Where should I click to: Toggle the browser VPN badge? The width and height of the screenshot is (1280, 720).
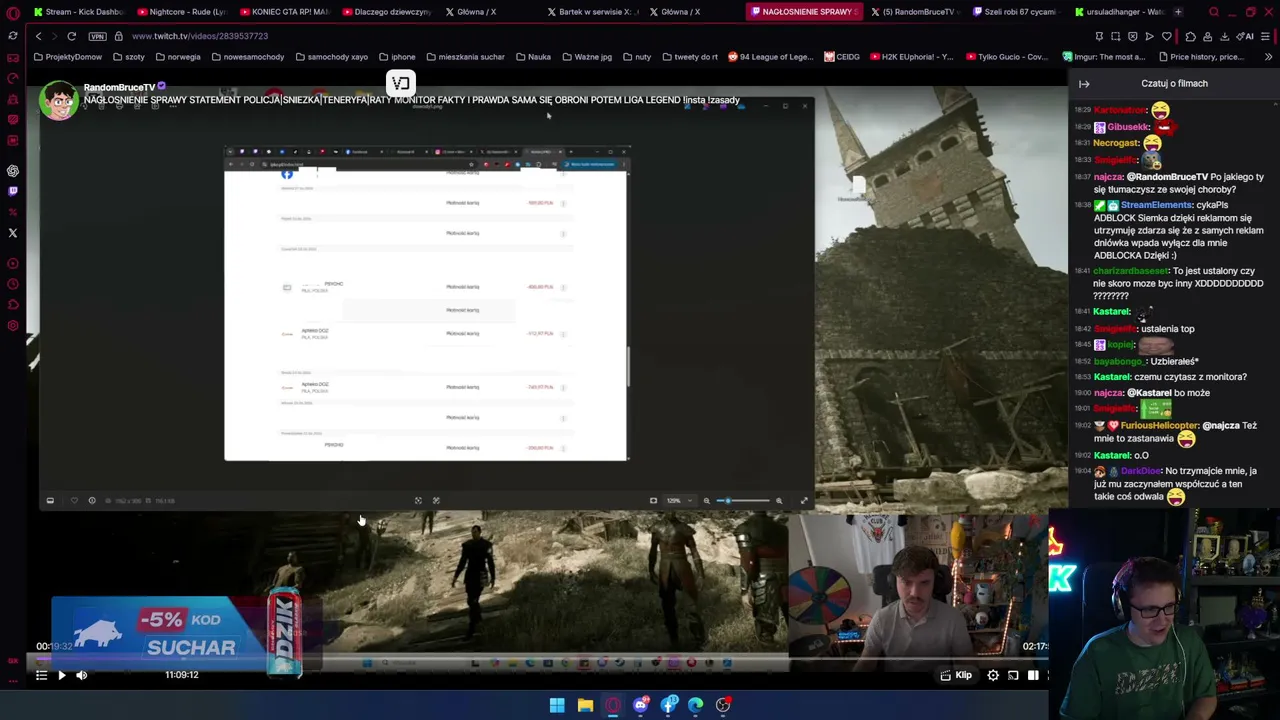coord(97,36)
